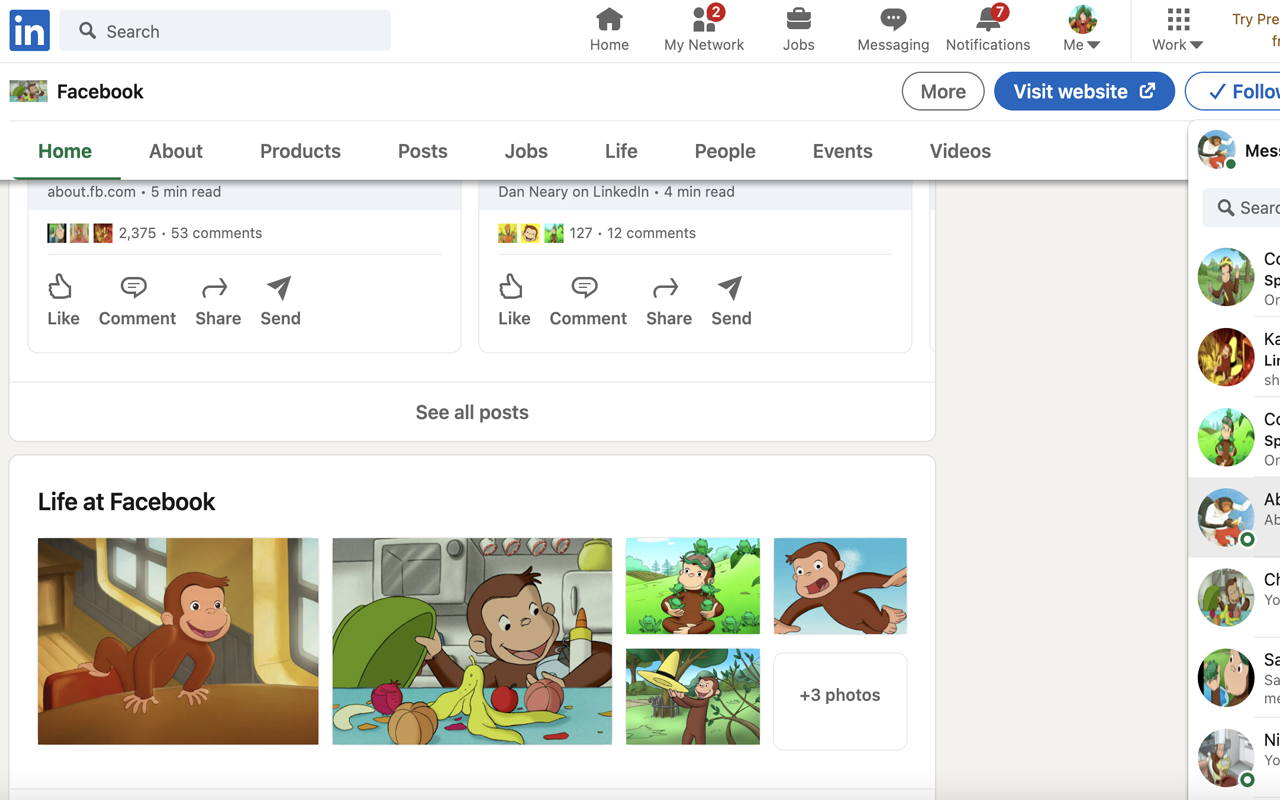Click the Visit website button
Screen dimensions: 1280x800
[1084, 91]
